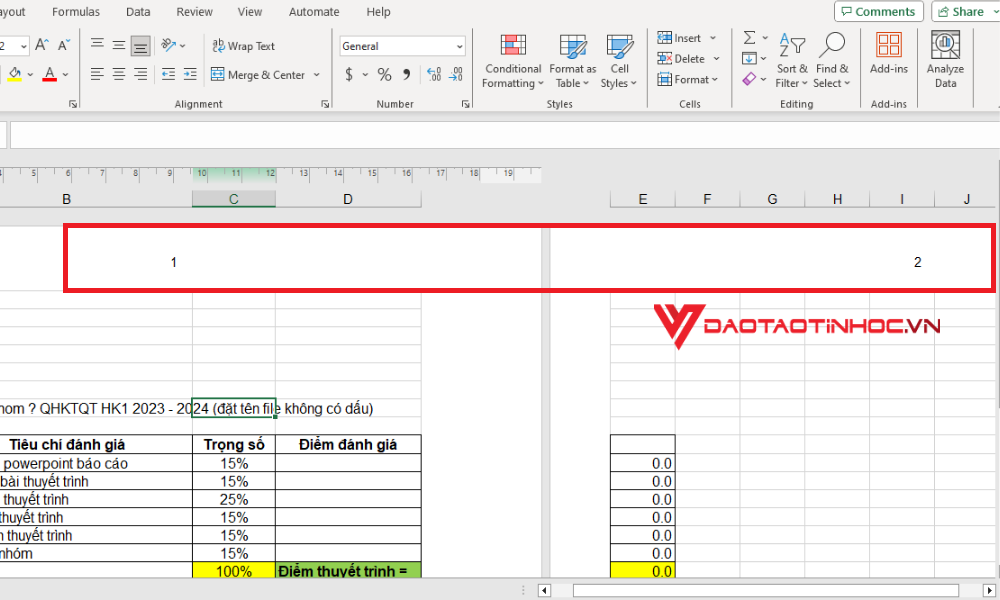The width and height of the screenshot is (1000, 600).
Task: Select Top Align icon
Action: [x=97, y=45]
